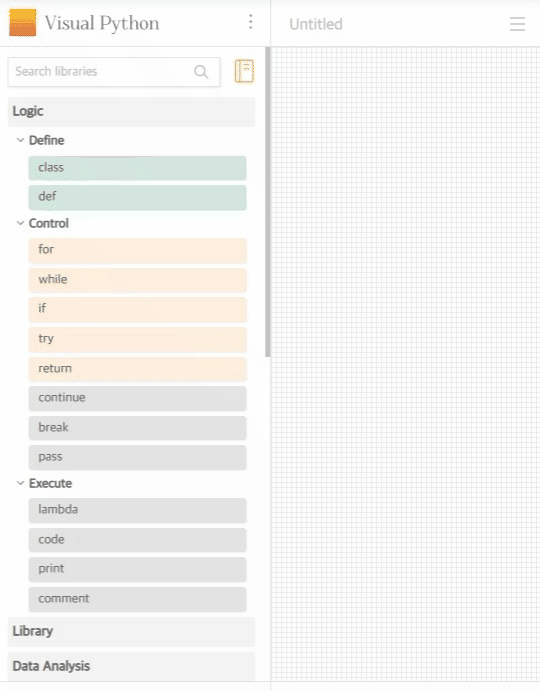Add a print block
Screen dimensions: 540x691
click(x=138, y=569)
